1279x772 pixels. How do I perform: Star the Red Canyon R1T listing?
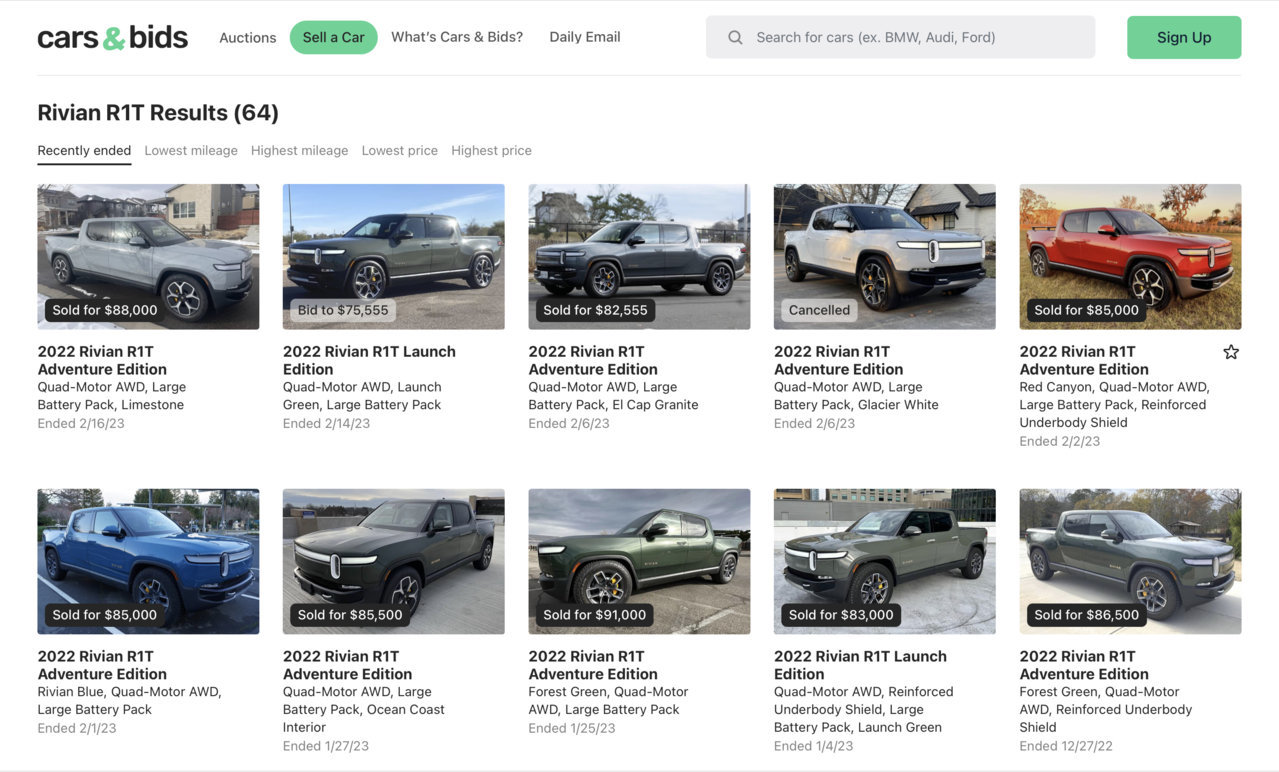tap(1230, 352)
